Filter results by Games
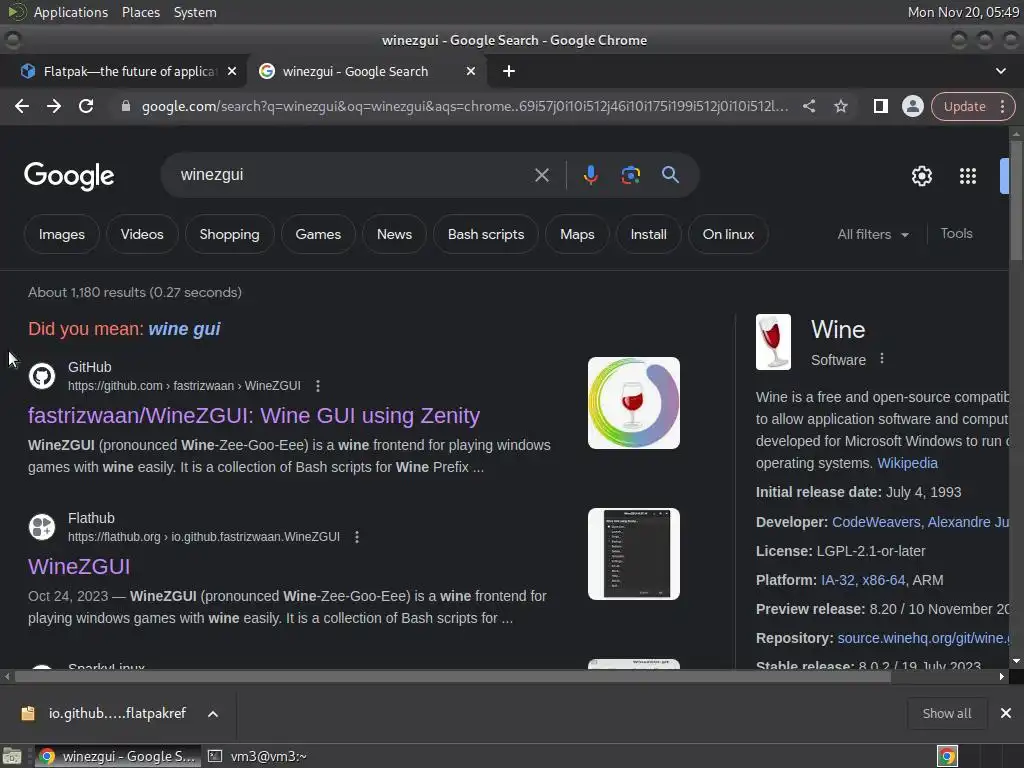1024x768 pixels. (318, 234)
